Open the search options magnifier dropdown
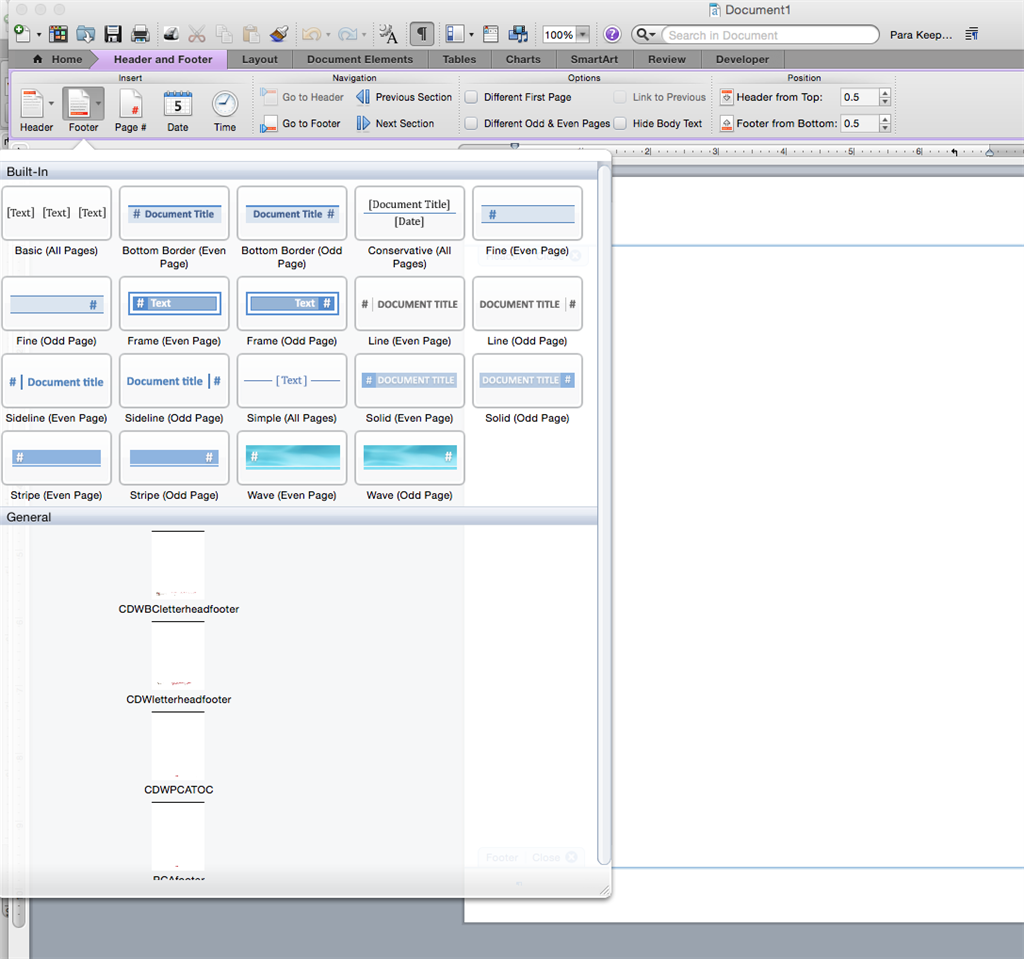This screenshot has height=959, width=1024. click(x=646, y=35)
